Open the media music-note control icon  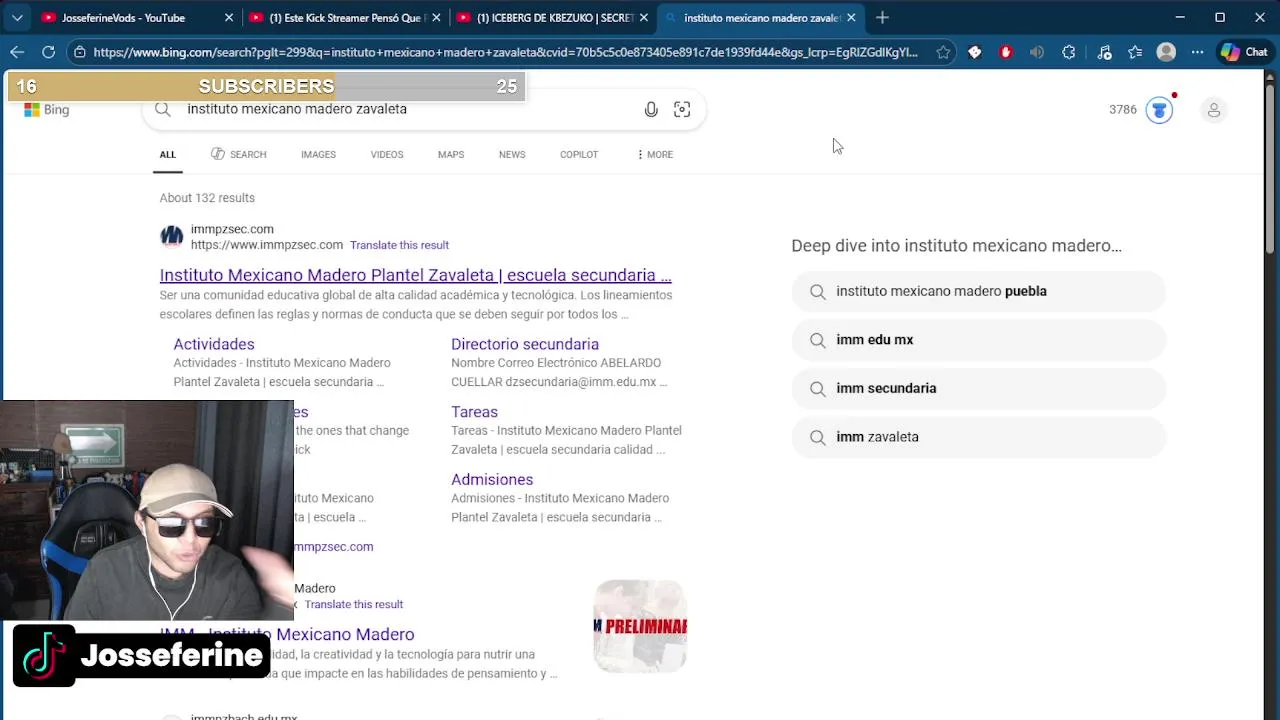click(1104, 52)
